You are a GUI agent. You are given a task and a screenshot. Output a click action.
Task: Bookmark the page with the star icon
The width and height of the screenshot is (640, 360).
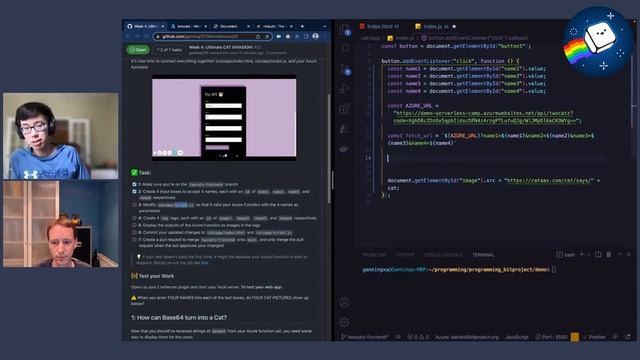point(267,36)
